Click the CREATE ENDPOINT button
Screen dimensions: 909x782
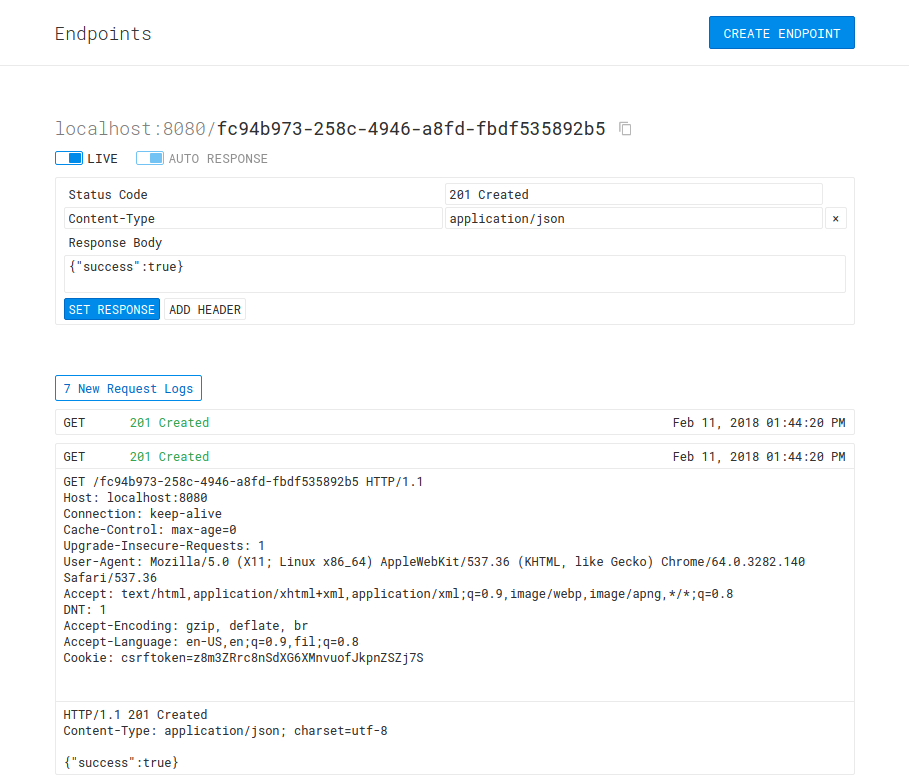781,32
